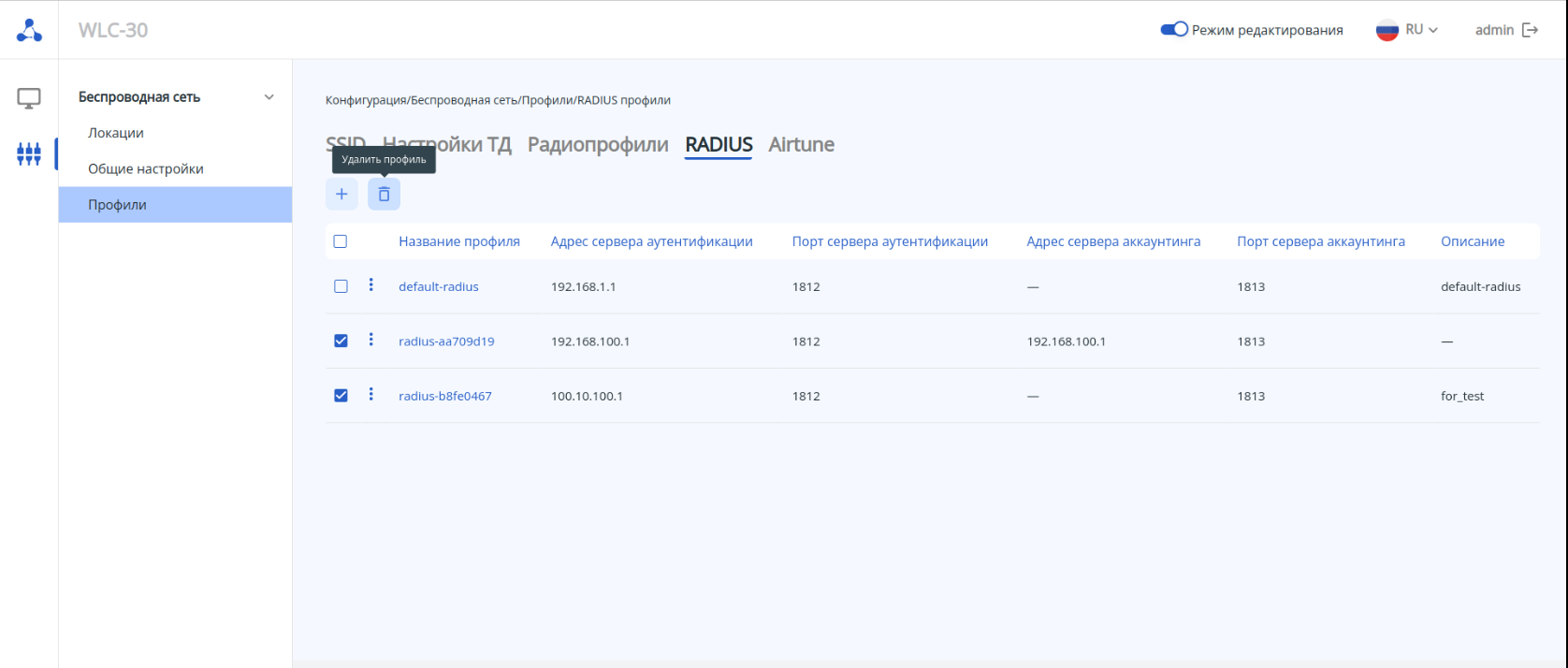The width and height of the screenshot is (1568, 668).
Task: Switch to the Airtune tab
Action: click(x=801, y=145)
